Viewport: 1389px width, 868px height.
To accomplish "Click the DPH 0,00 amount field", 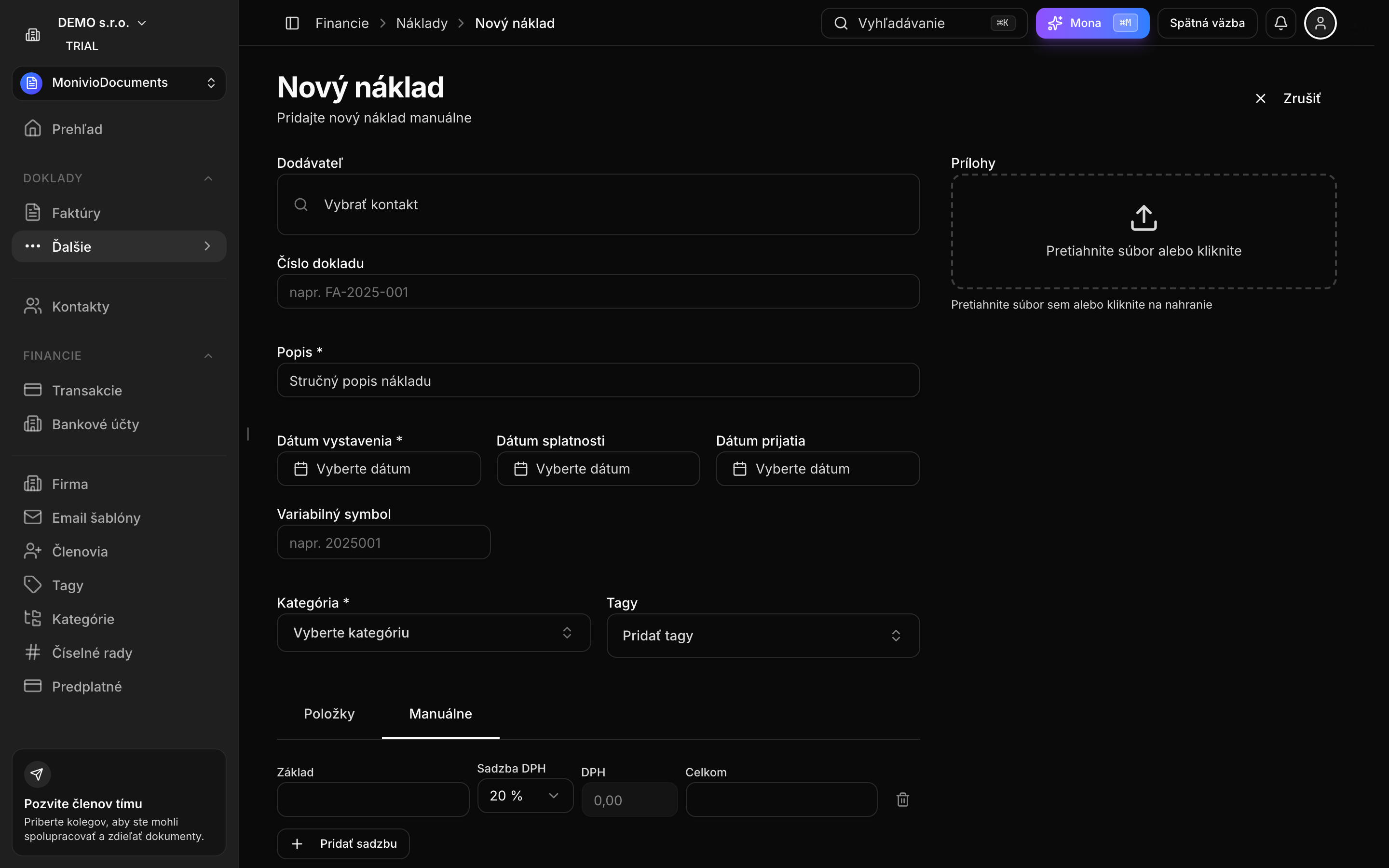I will tap(630, 799).
